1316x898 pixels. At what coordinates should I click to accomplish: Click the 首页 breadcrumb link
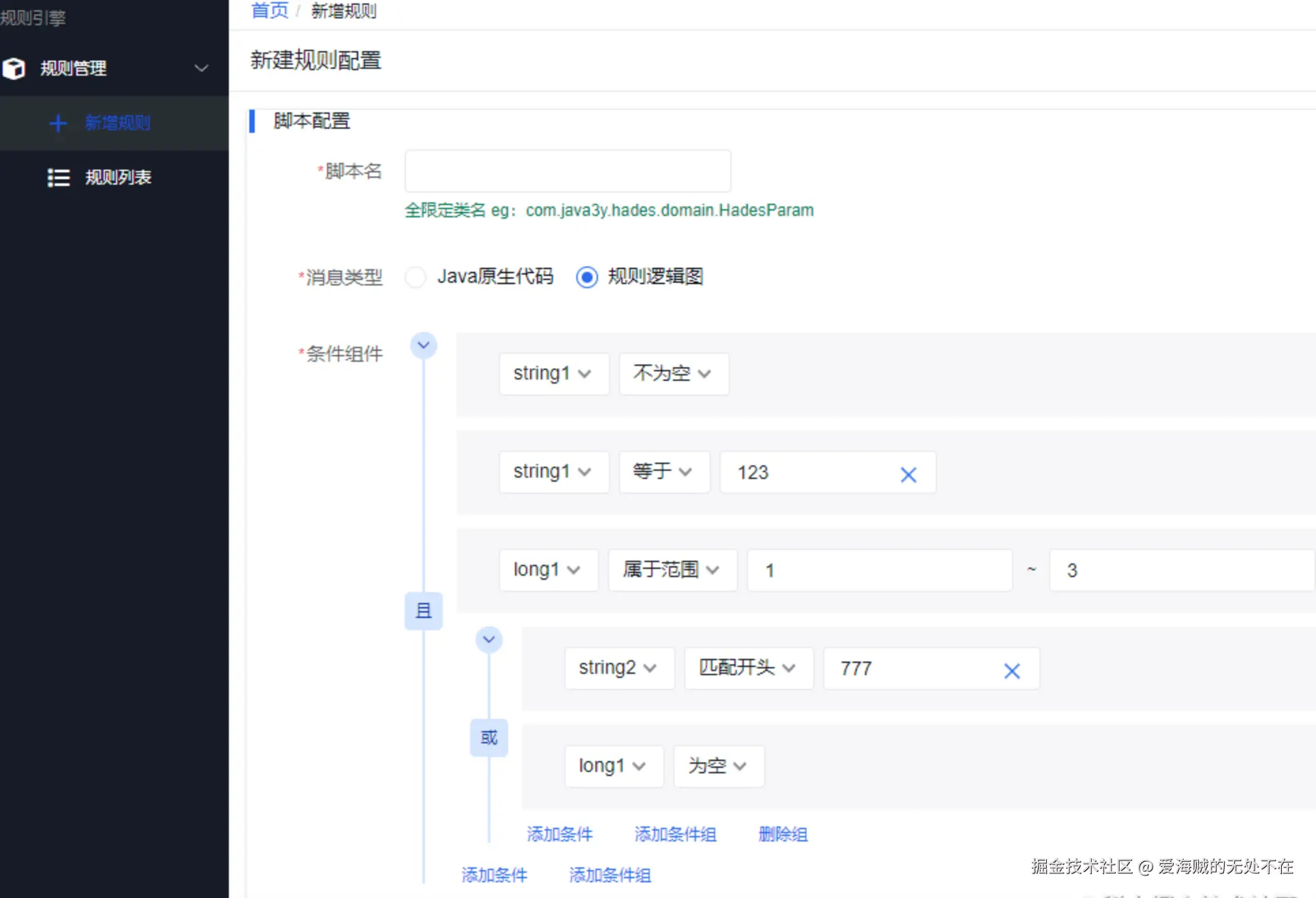coord(270,11)
